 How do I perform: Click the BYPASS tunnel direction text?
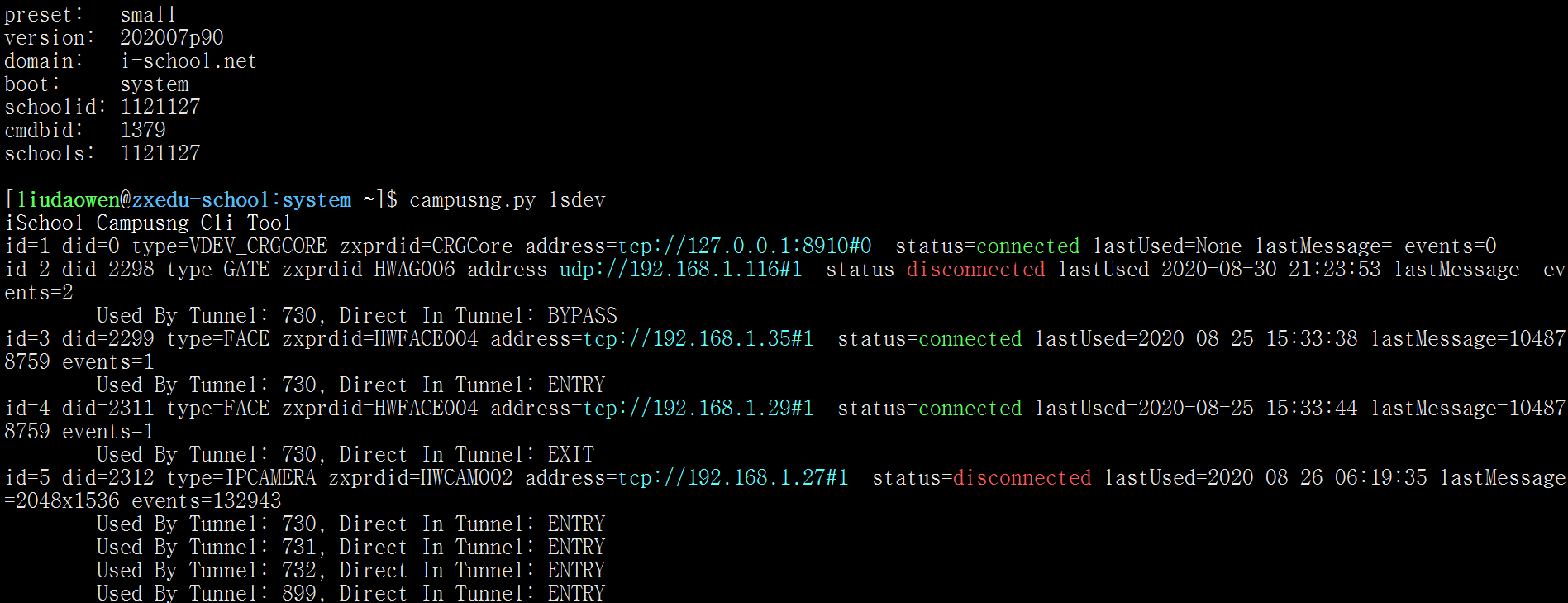582,316
